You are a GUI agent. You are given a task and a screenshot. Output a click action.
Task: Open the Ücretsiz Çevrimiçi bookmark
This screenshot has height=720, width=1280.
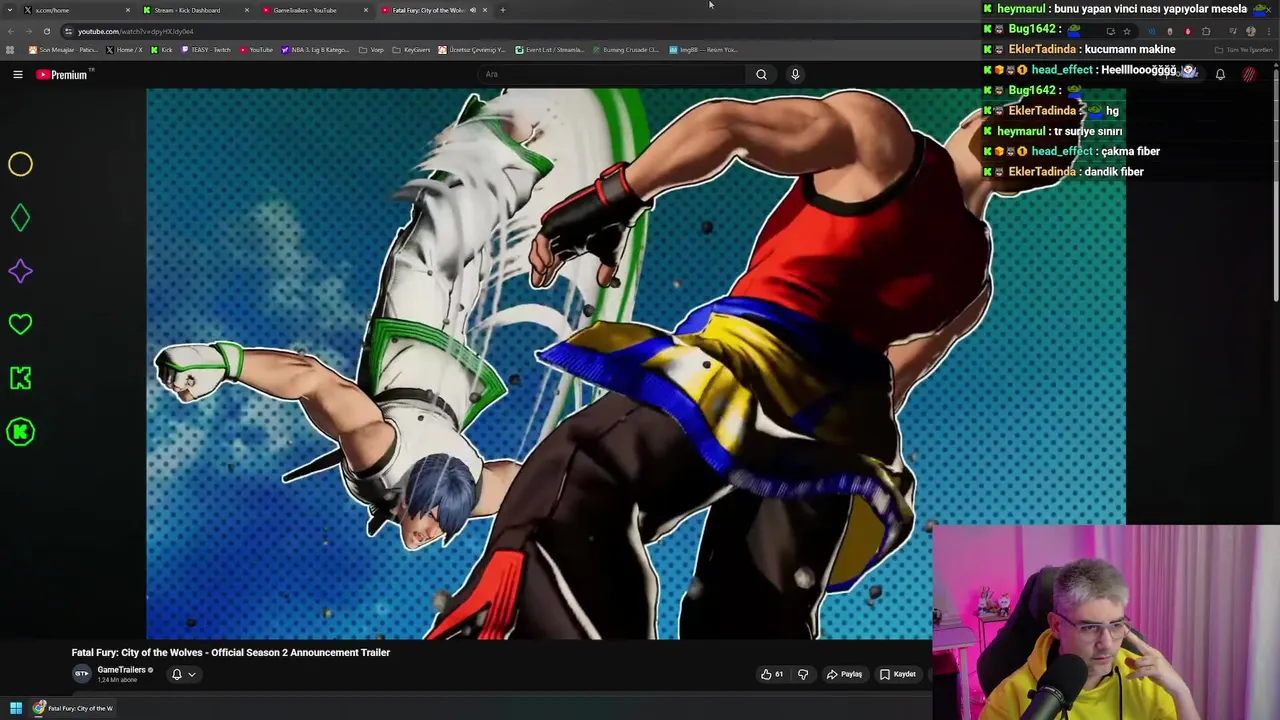click(x=473, y=50)
